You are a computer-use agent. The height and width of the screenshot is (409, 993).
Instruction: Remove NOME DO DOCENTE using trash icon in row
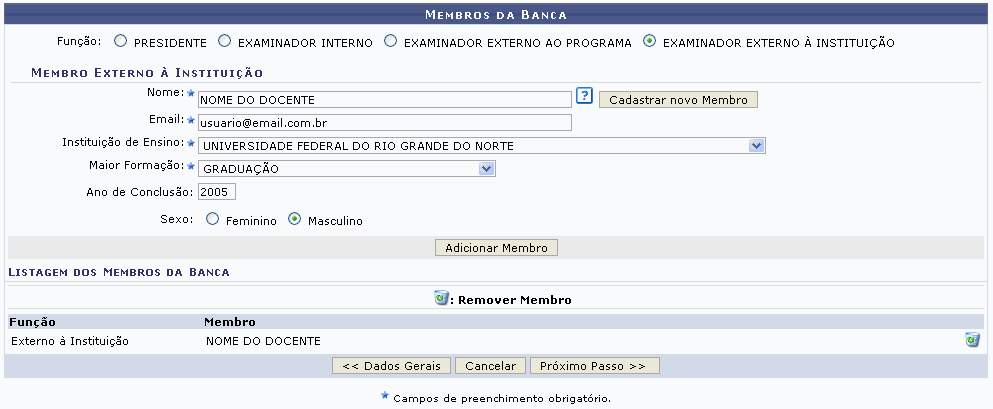coord(971,341)
